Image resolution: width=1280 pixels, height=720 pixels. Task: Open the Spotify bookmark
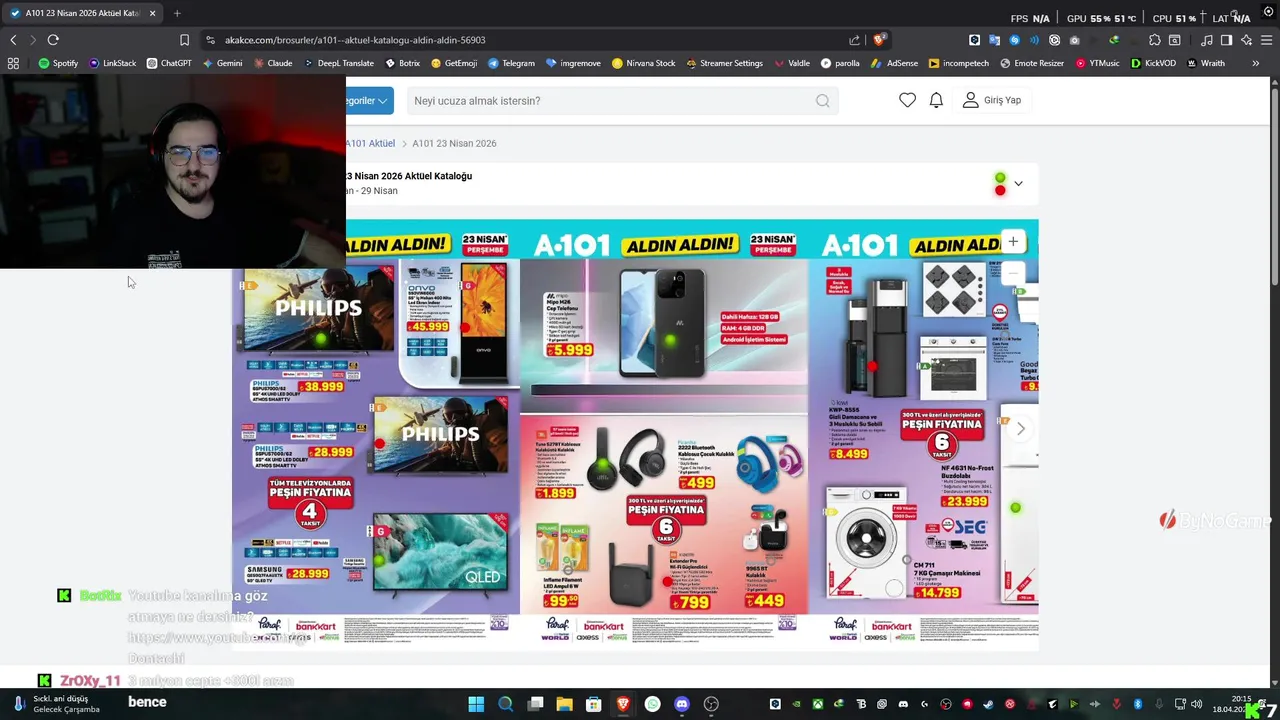pos(58,63)
